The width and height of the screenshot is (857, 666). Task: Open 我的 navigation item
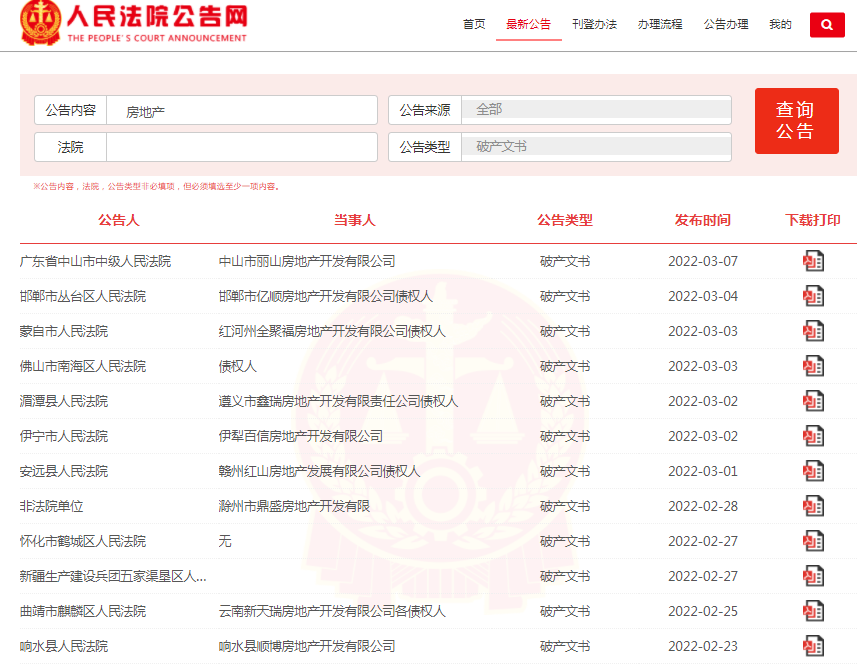780,24
